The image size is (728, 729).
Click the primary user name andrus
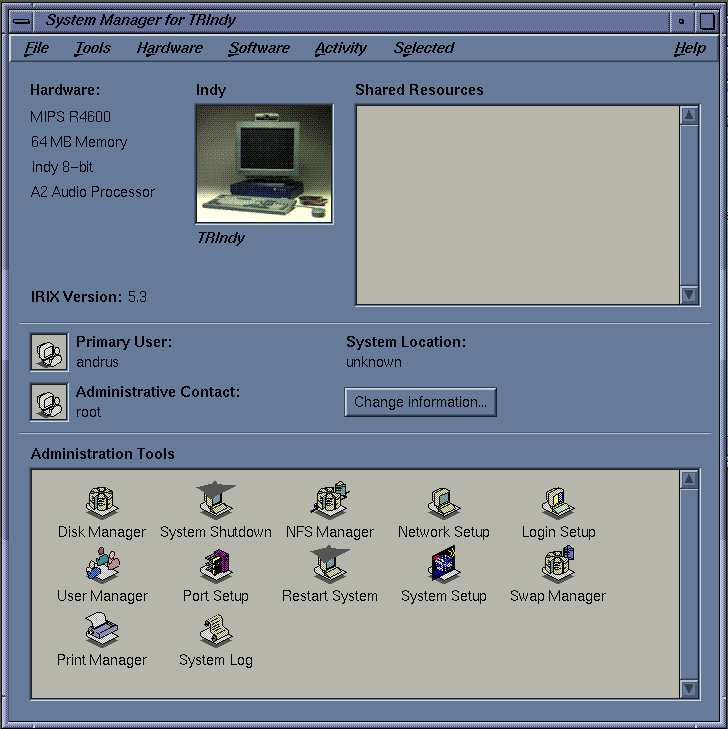click(97, 362)
